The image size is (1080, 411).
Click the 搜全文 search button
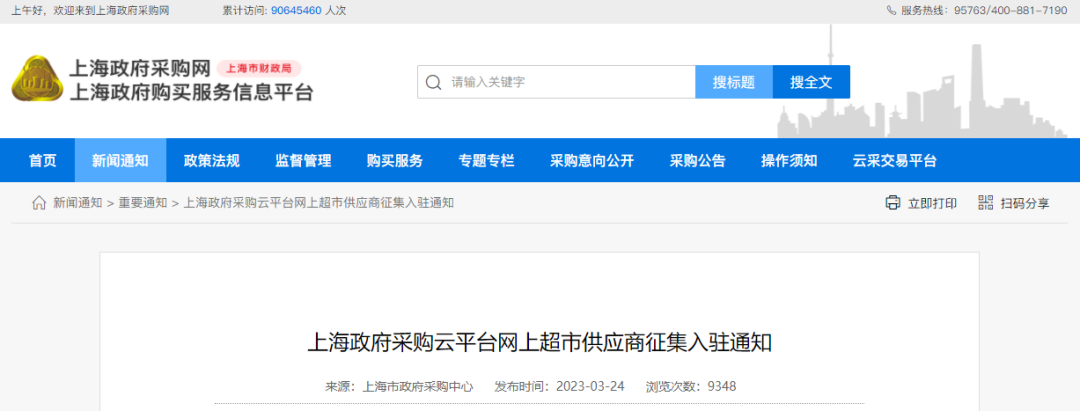click(811, 83)
